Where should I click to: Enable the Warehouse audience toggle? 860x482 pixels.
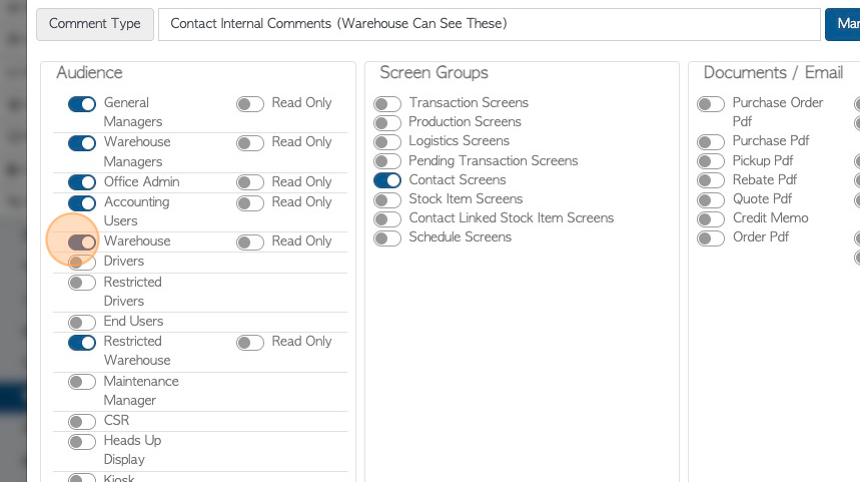point(82,242)
